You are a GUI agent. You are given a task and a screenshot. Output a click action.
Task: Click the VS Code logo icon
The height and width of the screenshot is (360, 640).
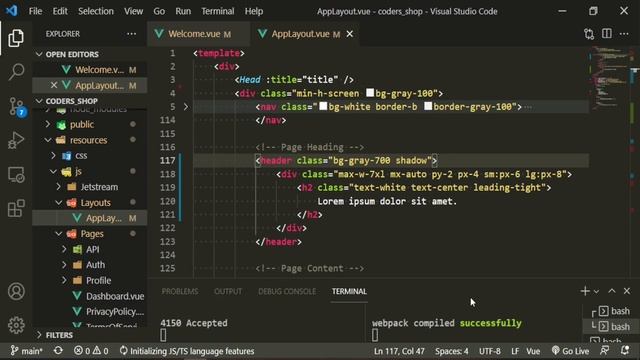11,11
